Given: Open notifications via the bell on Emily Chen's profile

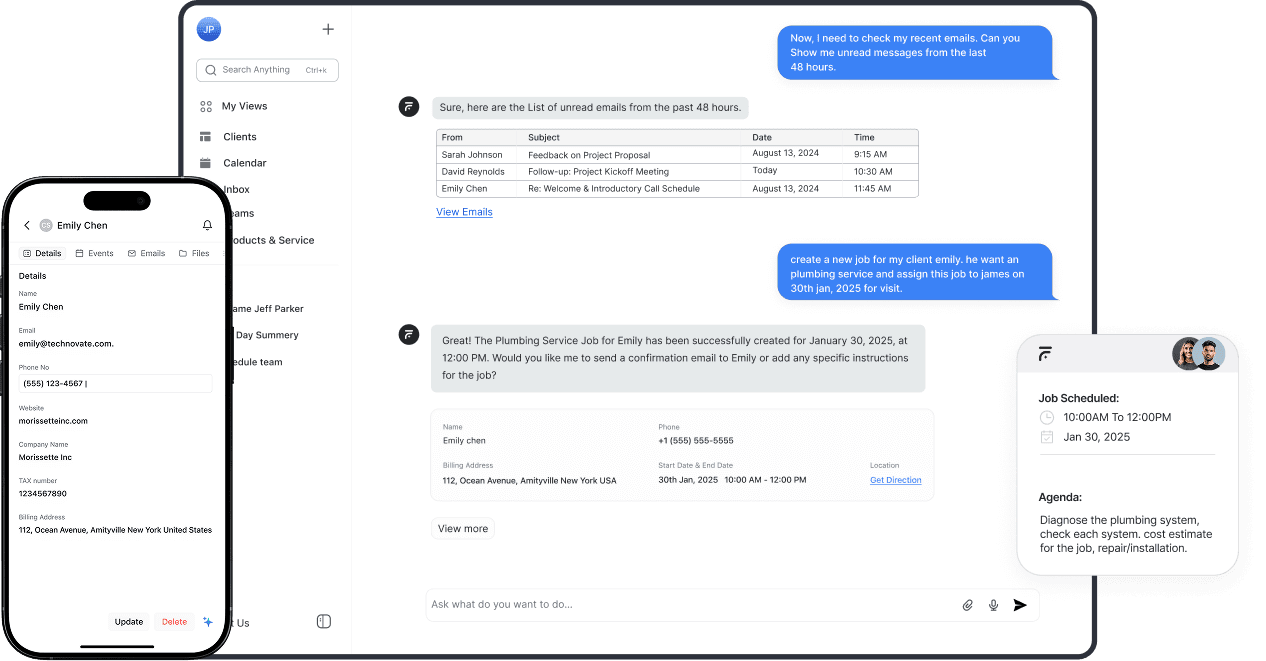Looking at the screenshot, I should [207, 225].
